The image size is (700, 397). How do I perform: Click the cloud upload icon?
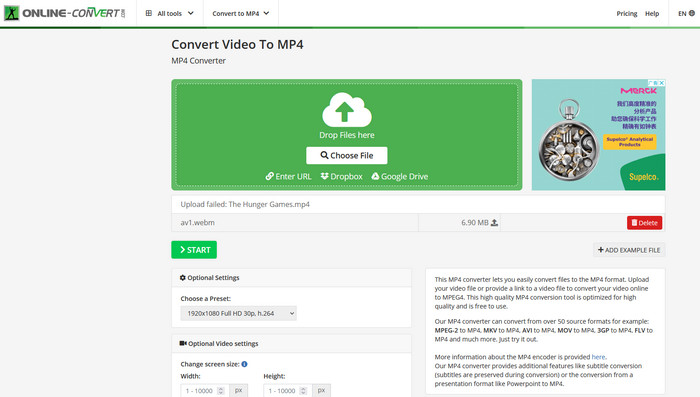(347, 110)
